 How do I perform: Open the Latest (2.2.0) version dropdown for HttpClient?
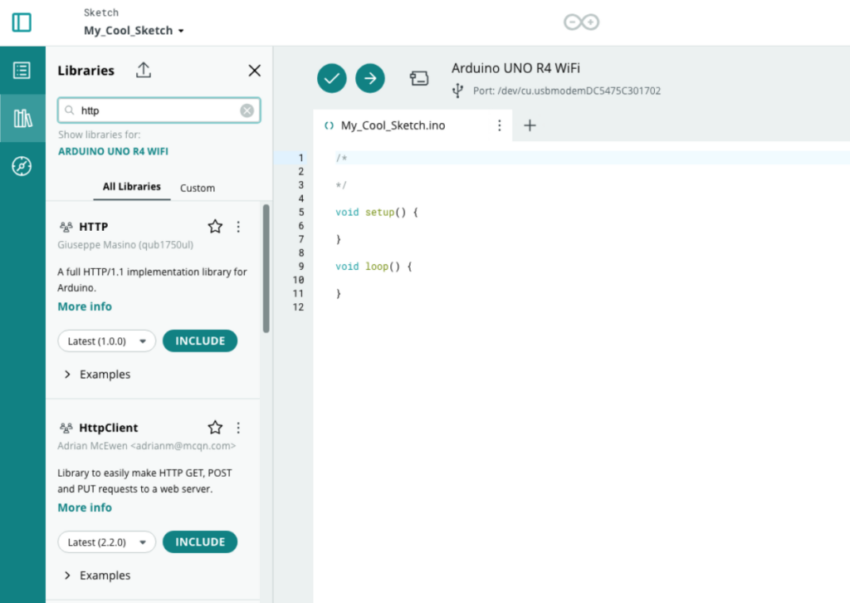pyautogui.click(x=106, y=541)
